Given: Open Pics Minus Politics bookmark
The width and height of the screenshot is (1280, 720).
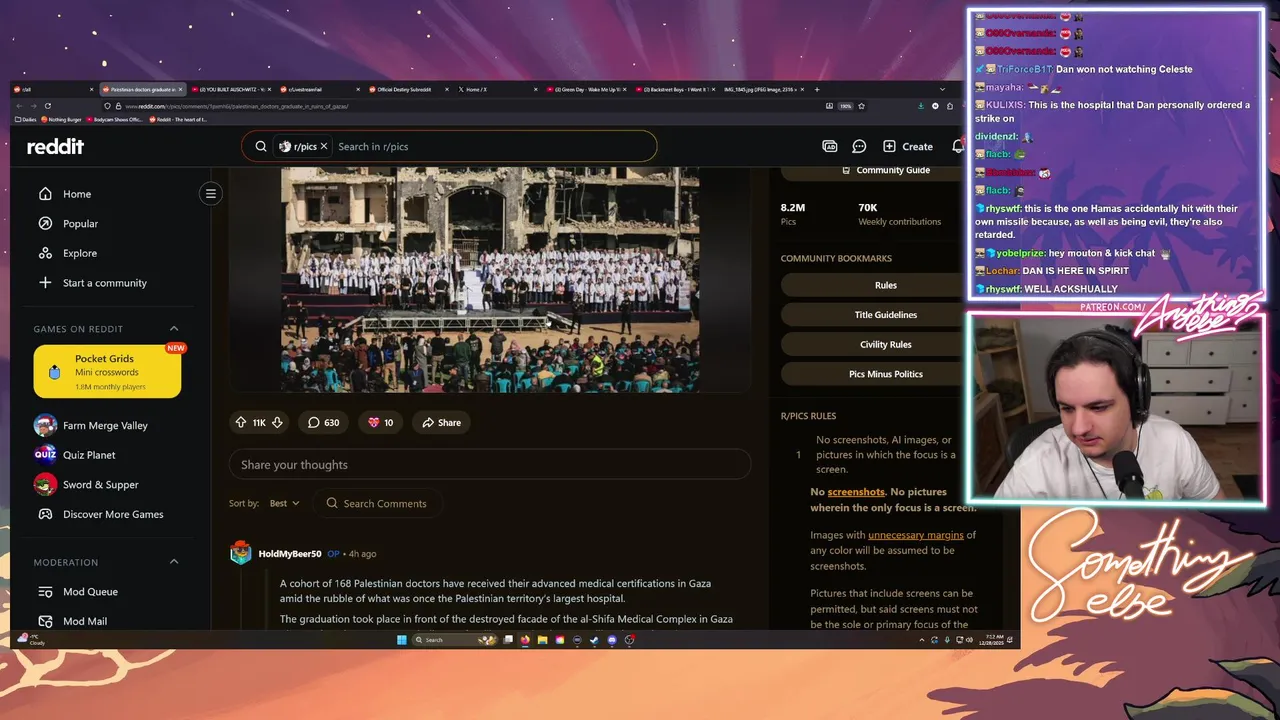Looking at the screenshot, I should pyautogui.click(x=886, y=374).
